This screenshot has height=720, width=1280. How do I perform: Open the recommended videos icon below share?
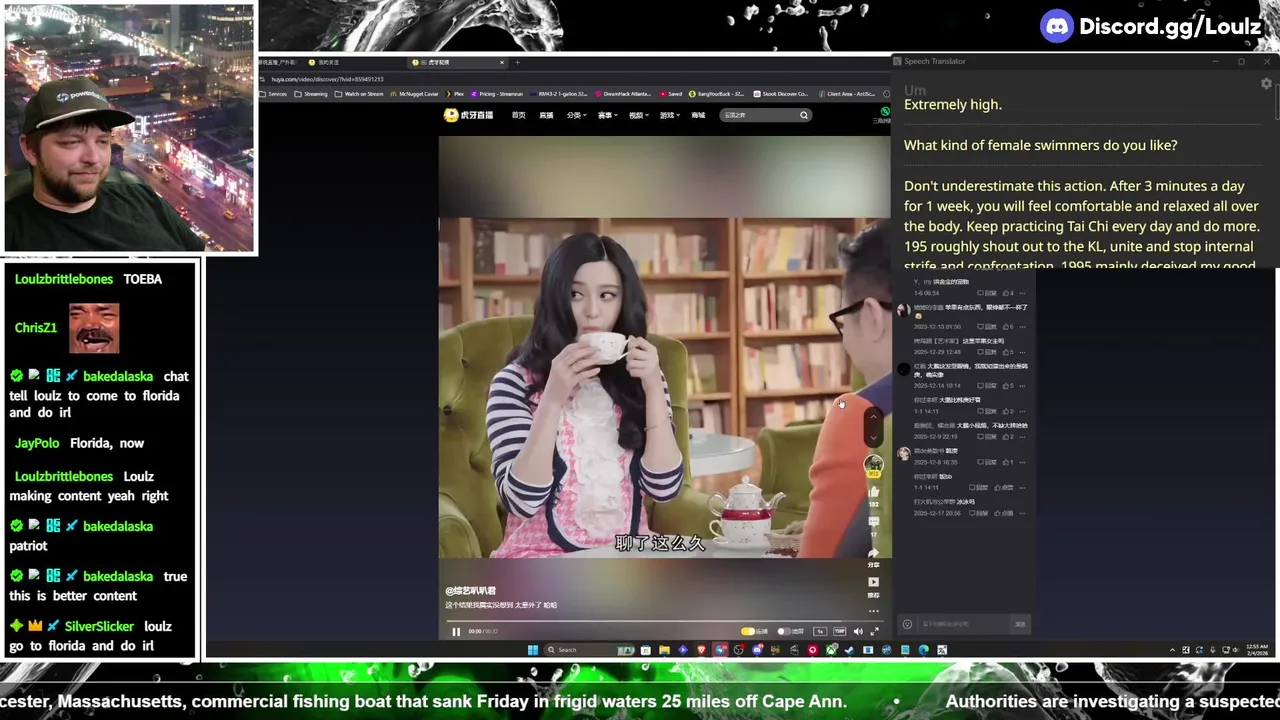[873, 582]
